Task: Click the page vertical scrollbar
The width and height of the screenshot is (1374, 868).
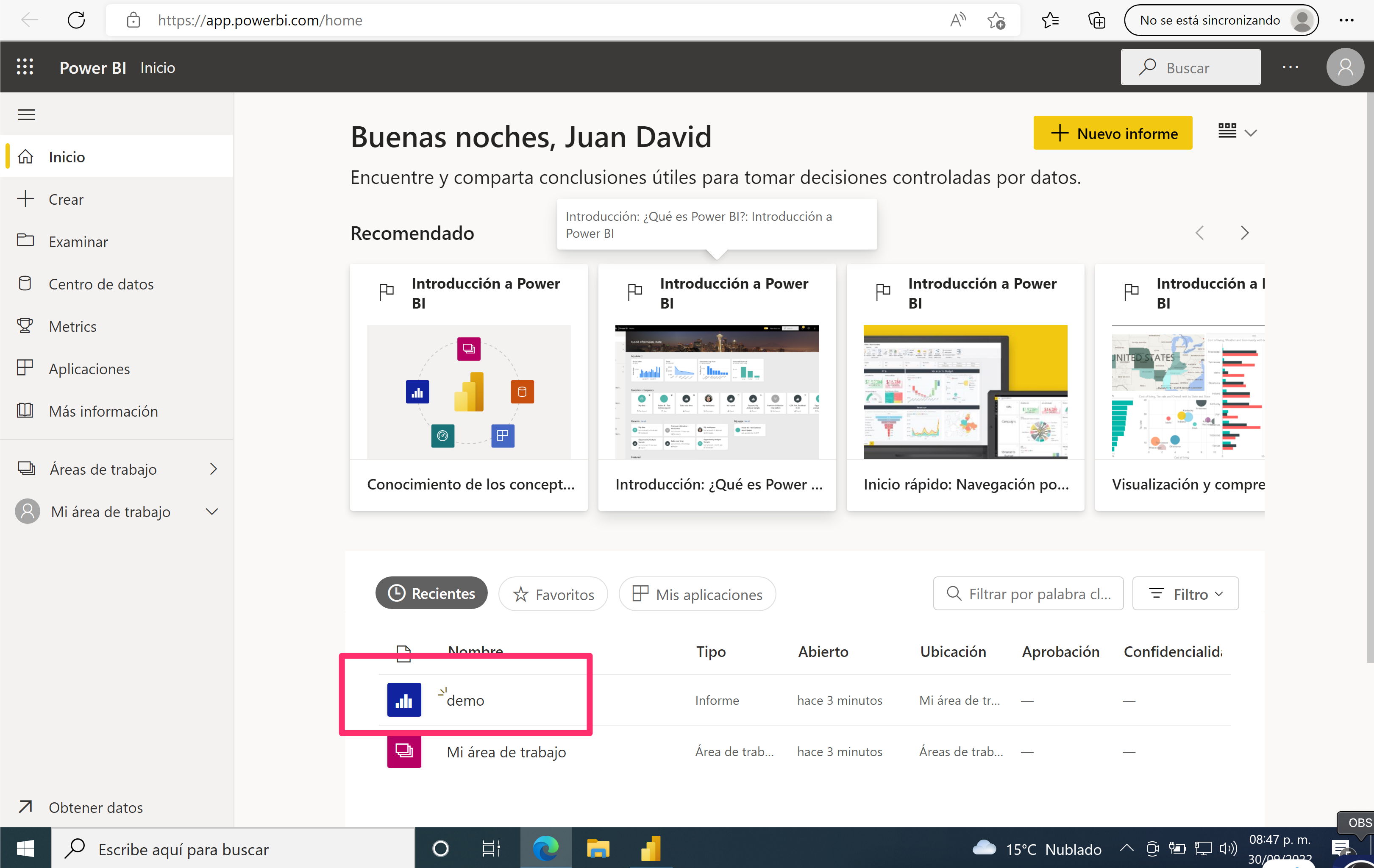Action: (x=1369, y=377)
